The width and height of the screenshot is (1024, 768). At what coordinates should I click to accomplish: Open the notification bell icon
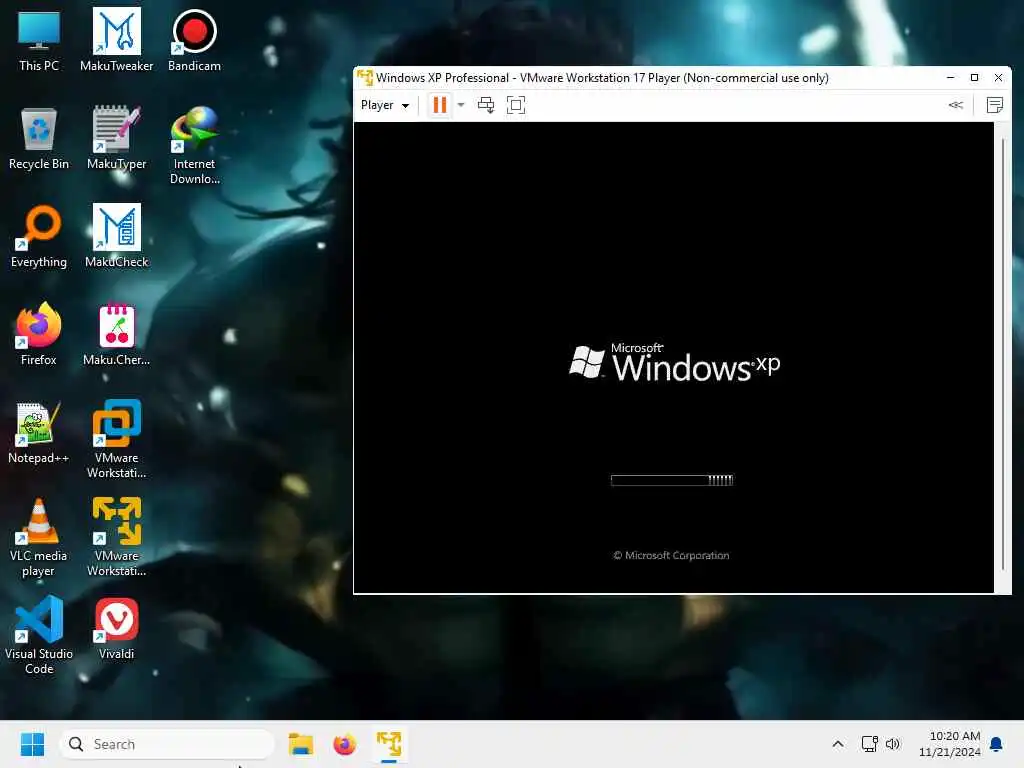pyautogui.click(x=997, y=744)
